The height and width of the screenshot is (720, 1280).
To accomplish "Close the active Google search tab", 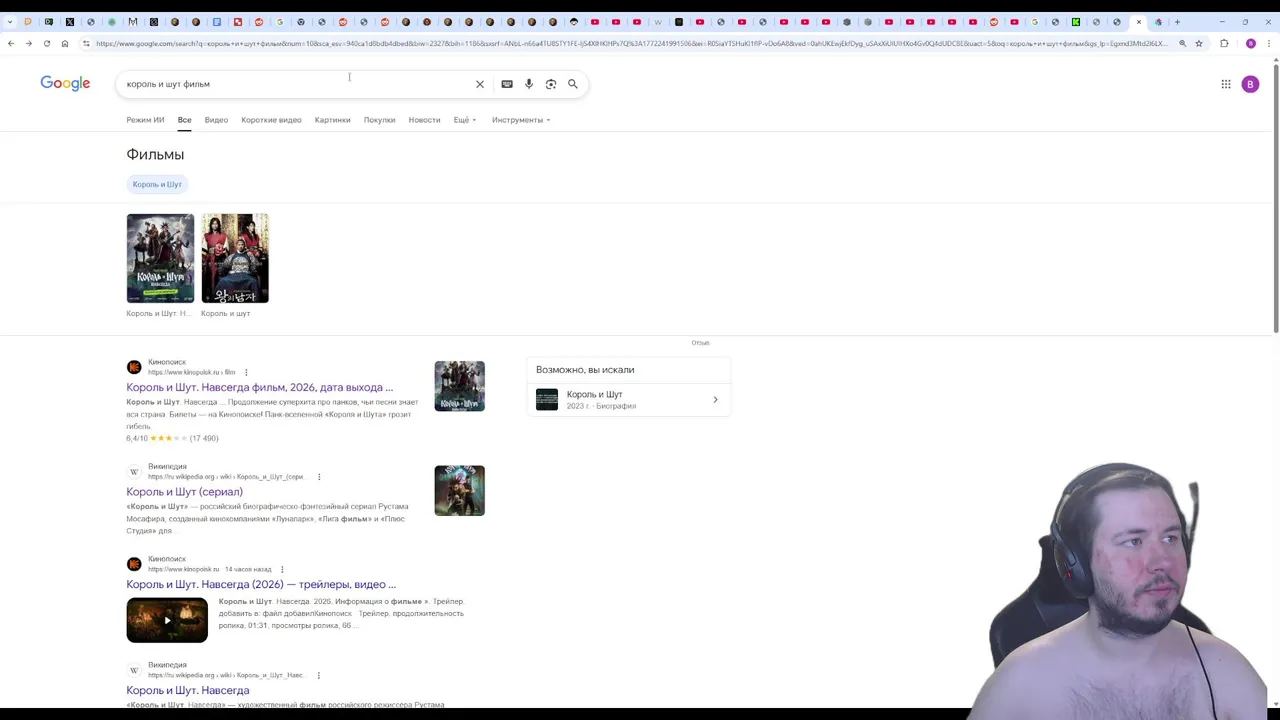I will pos(1138,21).
